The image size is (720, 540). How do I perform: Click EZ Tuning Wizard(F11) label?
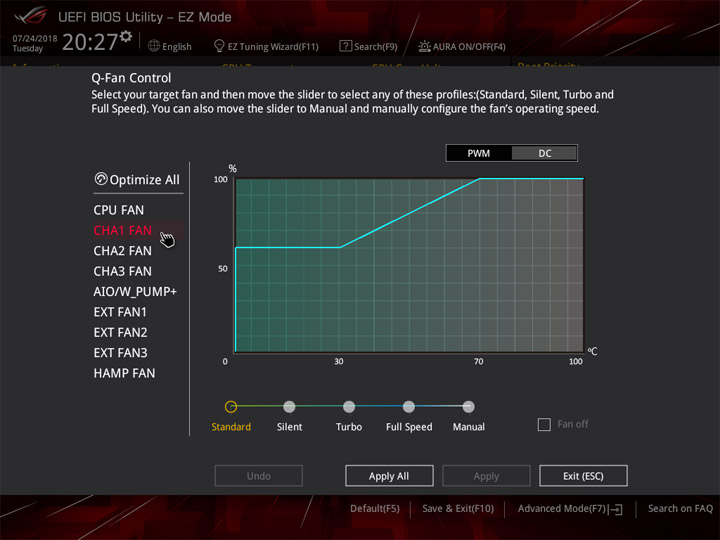coord(273,46)
